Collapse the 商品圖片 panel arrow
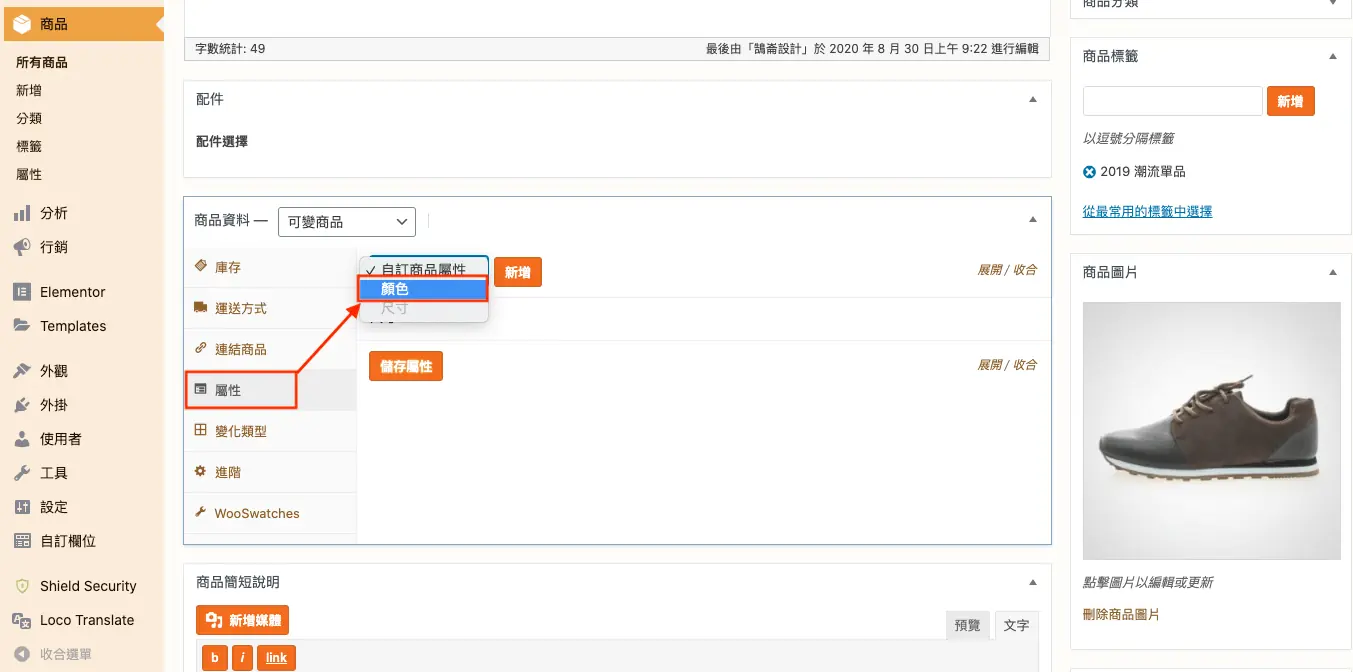1353x672 pixels. pyautogui.click(x=1332, y=272)
